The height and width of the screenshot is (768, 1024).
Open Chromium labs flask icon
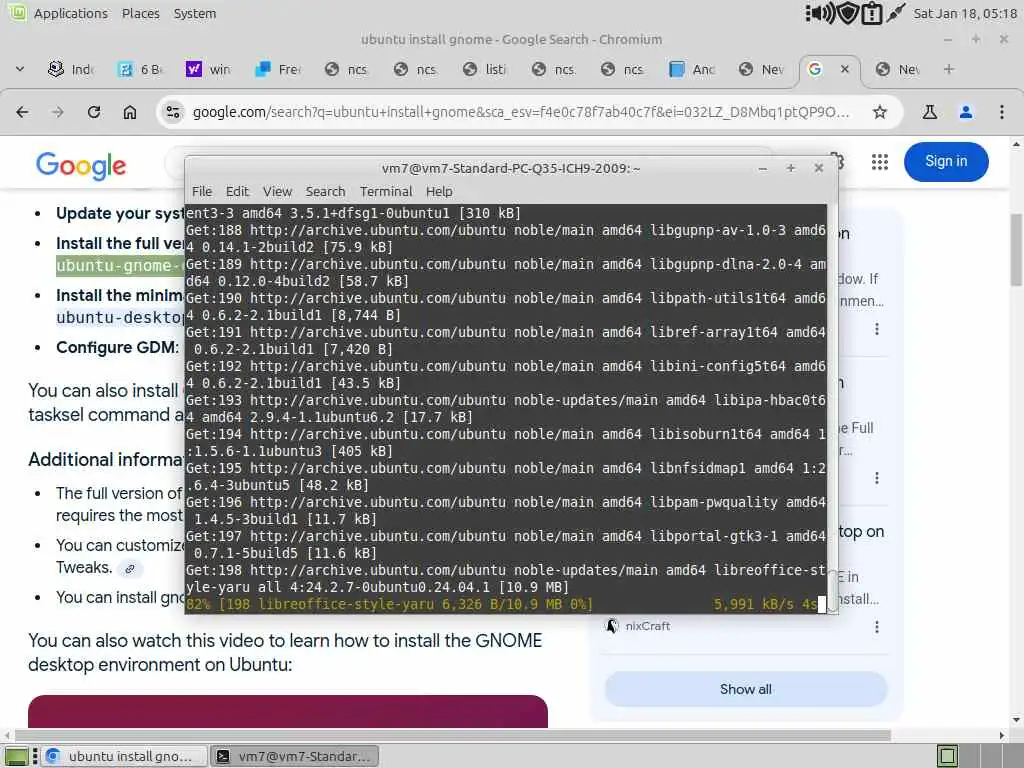pyautogui.click(x=929, y=112)
